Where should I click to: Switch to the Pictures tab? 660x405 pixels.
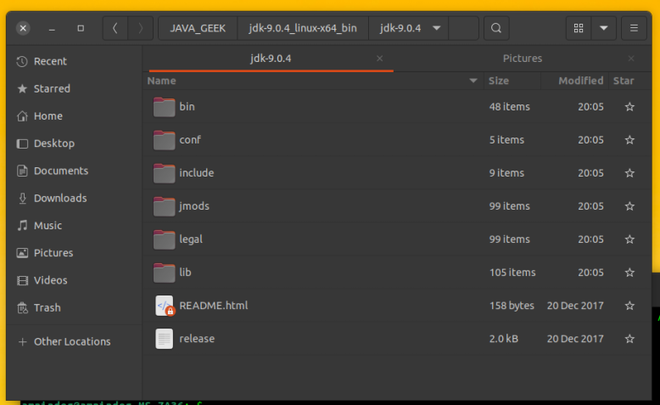pyautogui.click(x=522, y=59)
